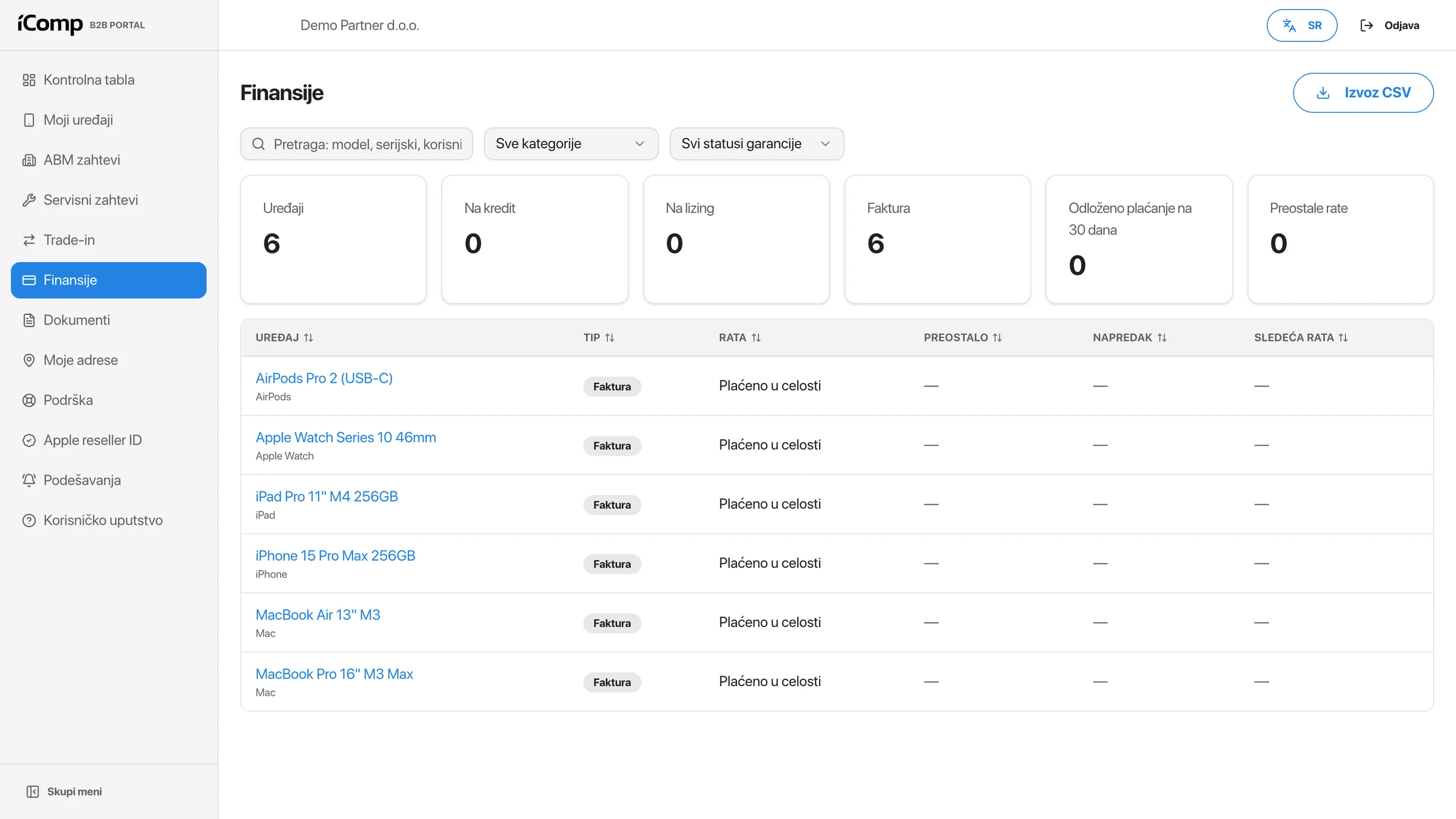Click the Apple reseller ID badge icon

tap(29, 440)
